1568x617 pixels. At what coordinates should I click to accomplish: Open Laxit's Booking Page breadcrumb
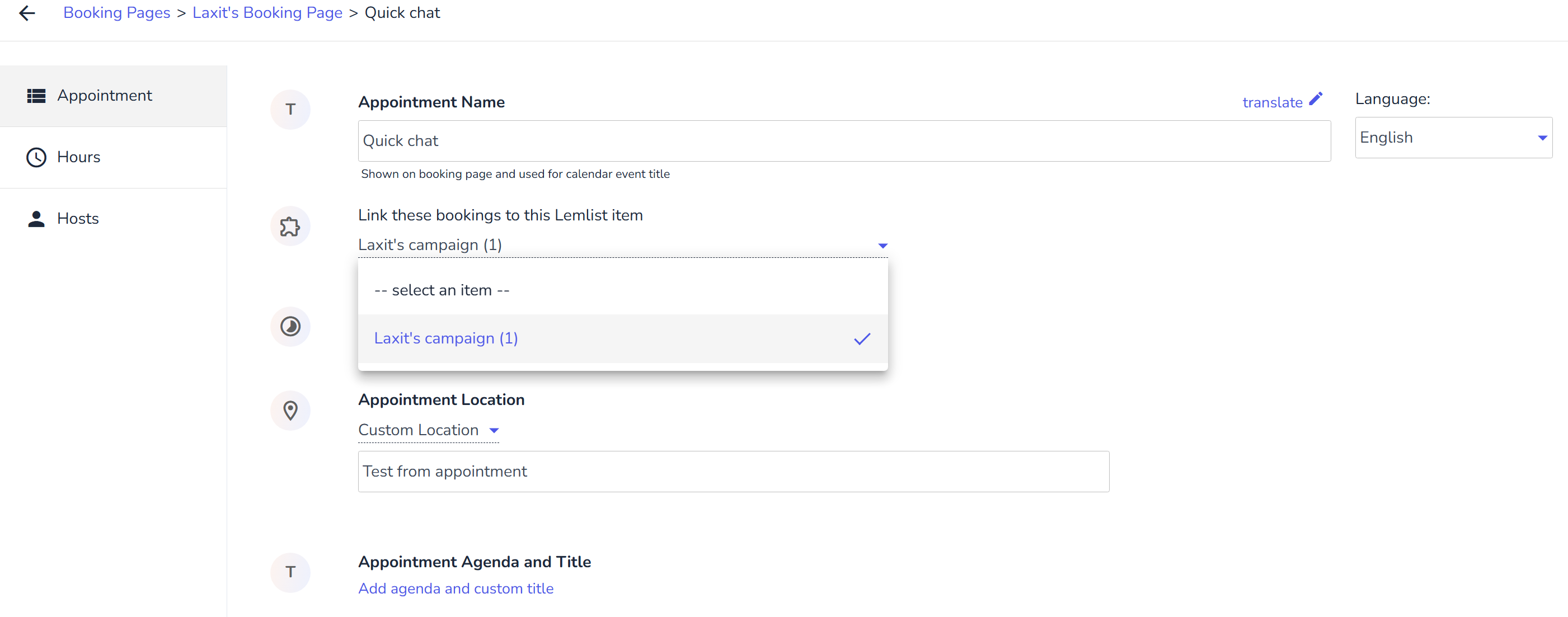267,13
